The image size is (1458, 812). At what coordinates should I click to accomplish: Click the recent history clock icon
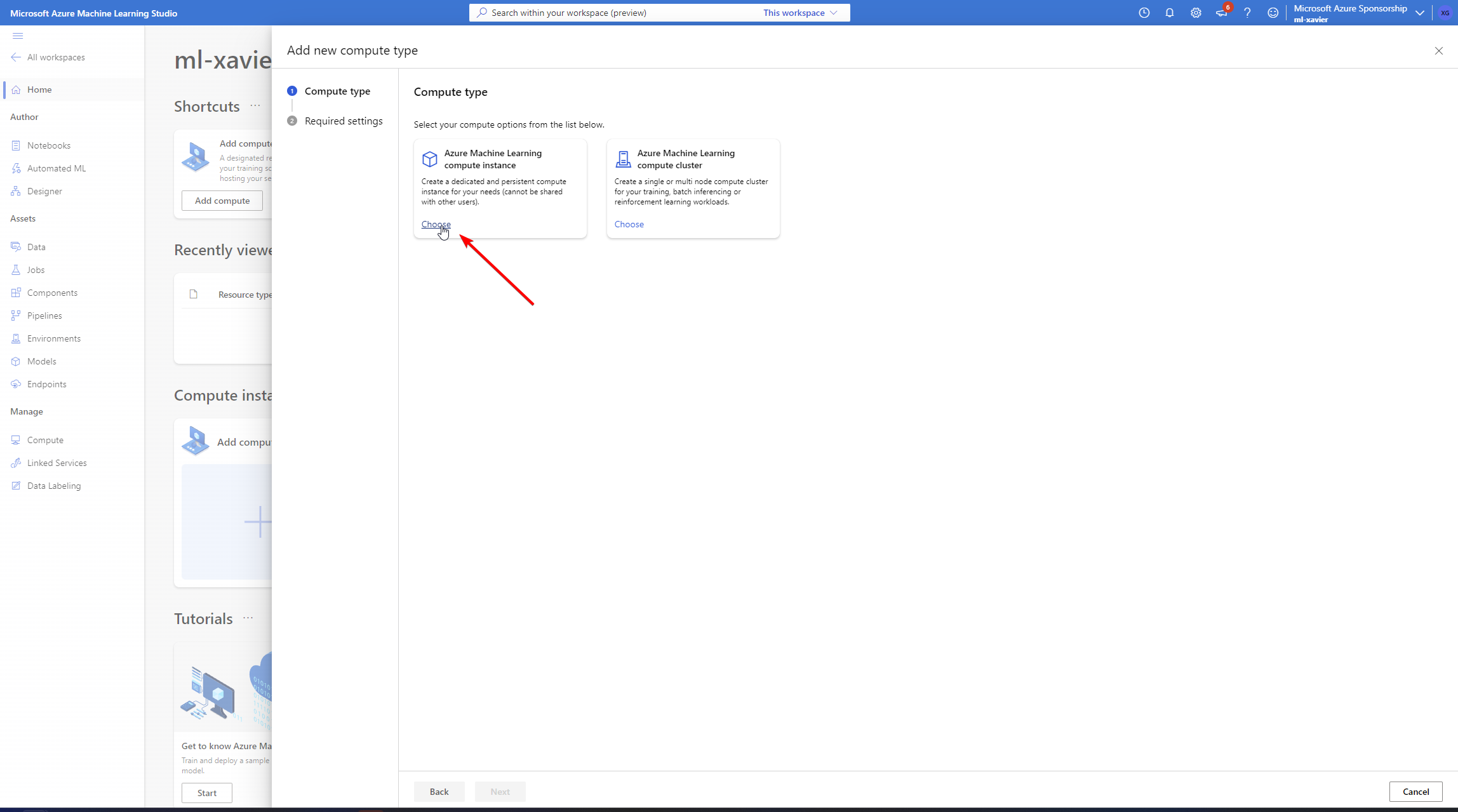point(1144,13)
